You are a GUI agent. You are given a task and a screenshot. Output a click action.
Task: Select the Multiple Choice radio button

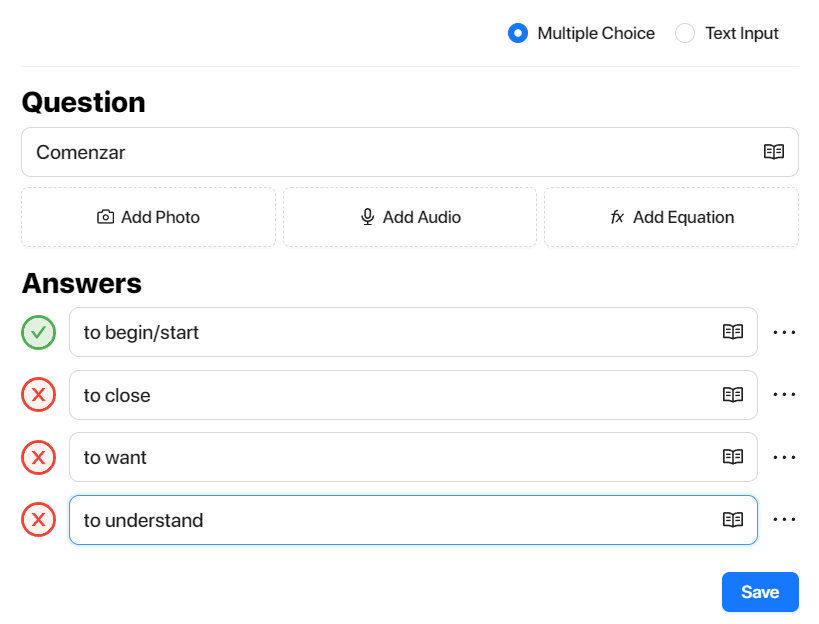pyautogui.click(x=518, y=33)
